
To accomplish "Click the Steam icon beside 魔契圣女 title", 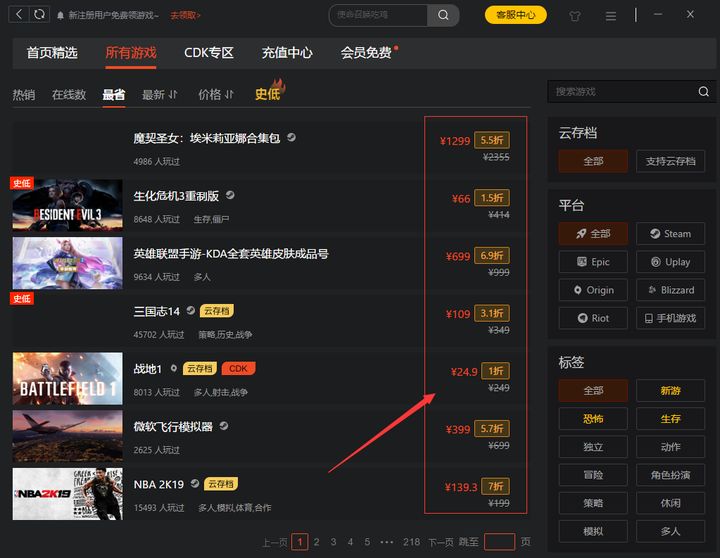I will [x=291, y=137].
